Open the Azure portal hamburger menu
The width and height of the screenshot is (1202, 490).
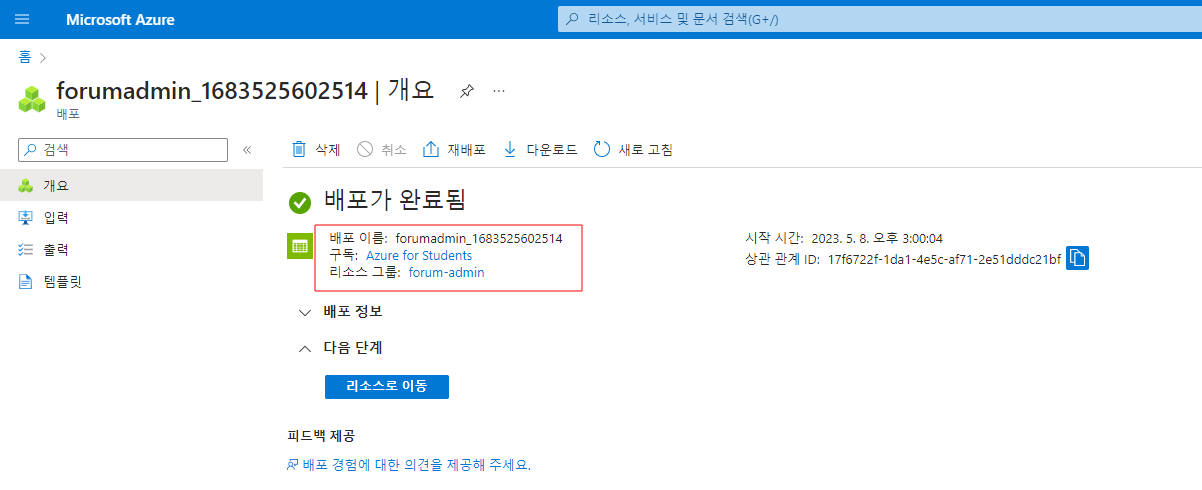pos(22,19)
